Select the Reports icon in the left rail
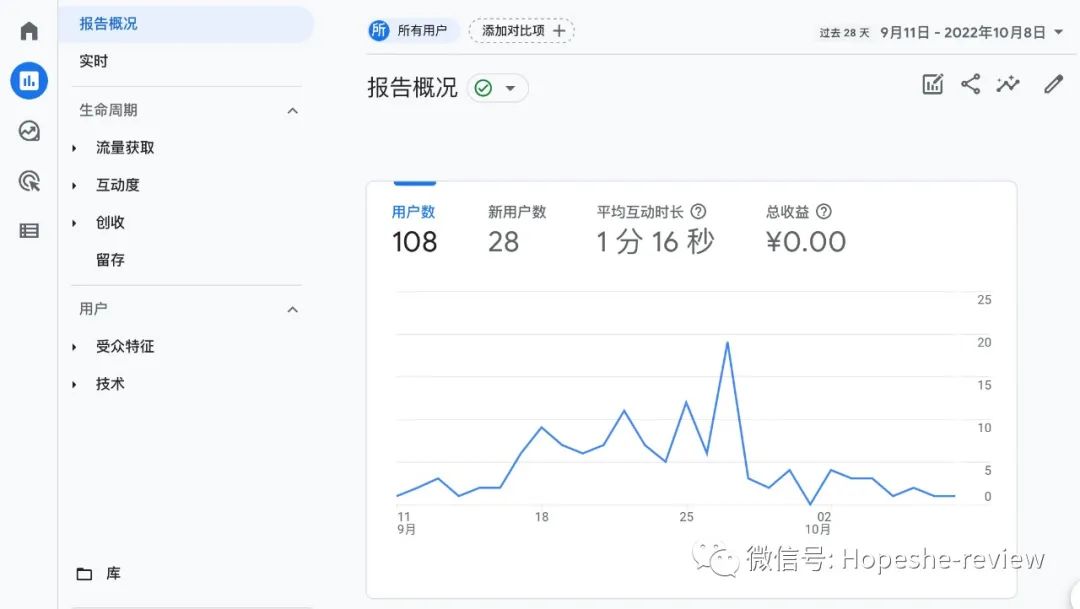The height and width of the screenshot is (609, 1080). 28,80
